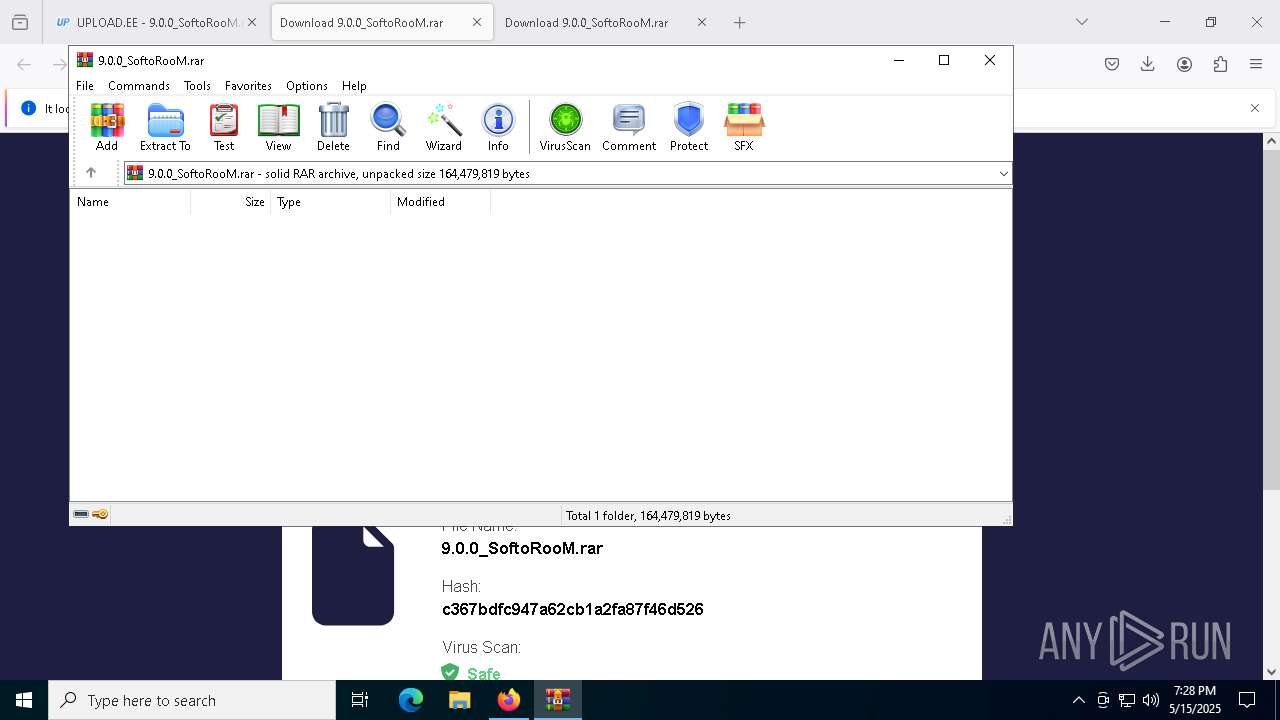Click the archive path address field

coord(567,174)
